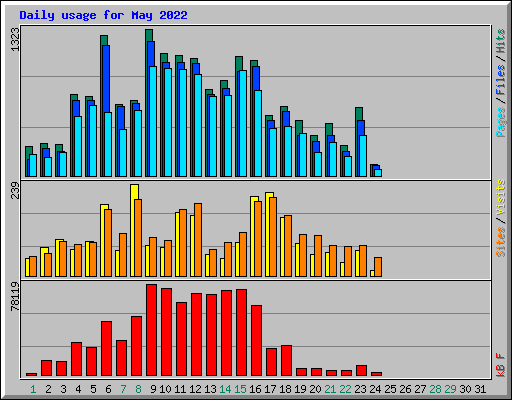
Task: Click the red KB bar for day 4
Action: 76,359
